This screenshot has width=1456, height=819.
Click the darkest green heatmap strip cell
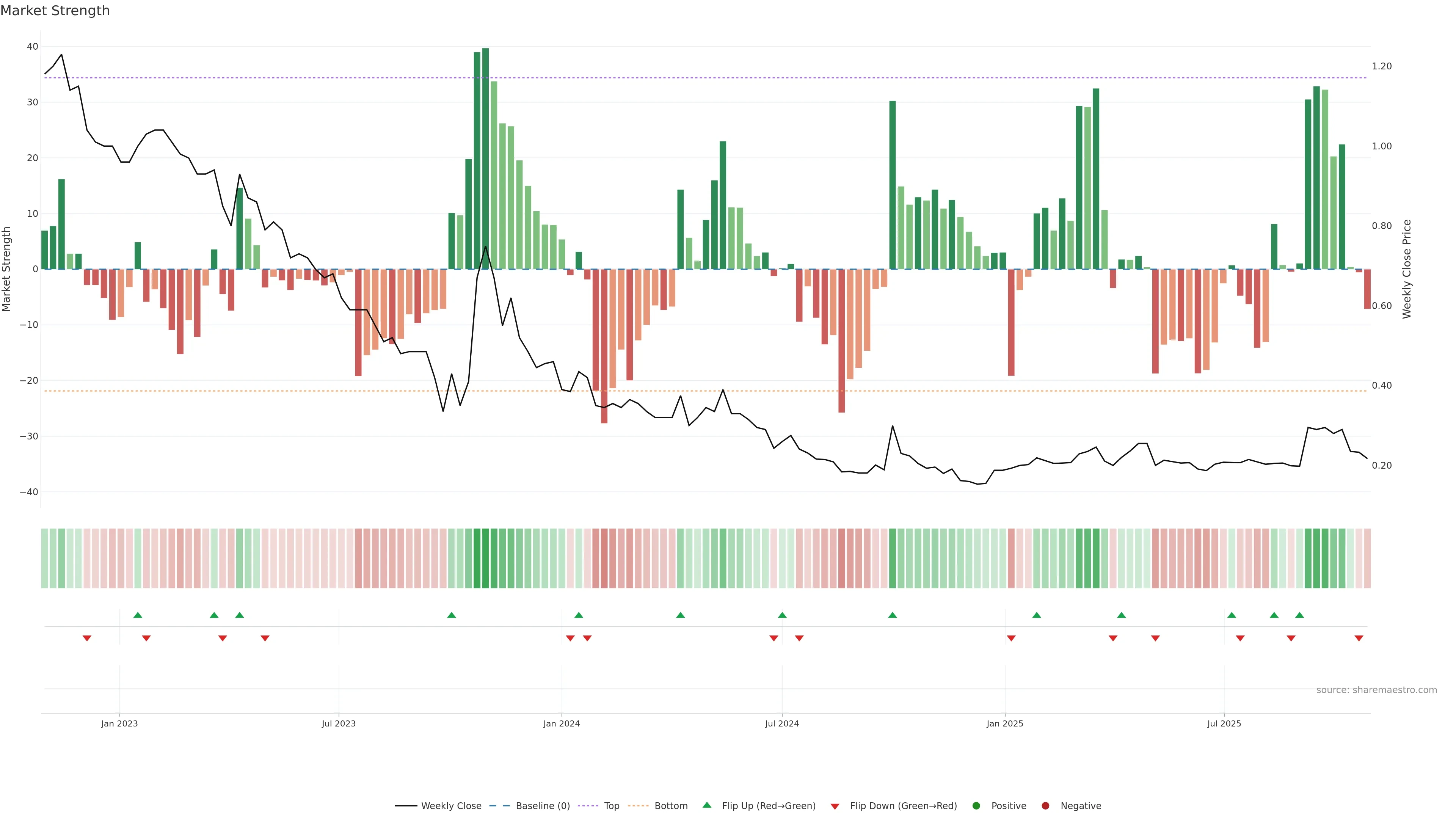point(485,558)
